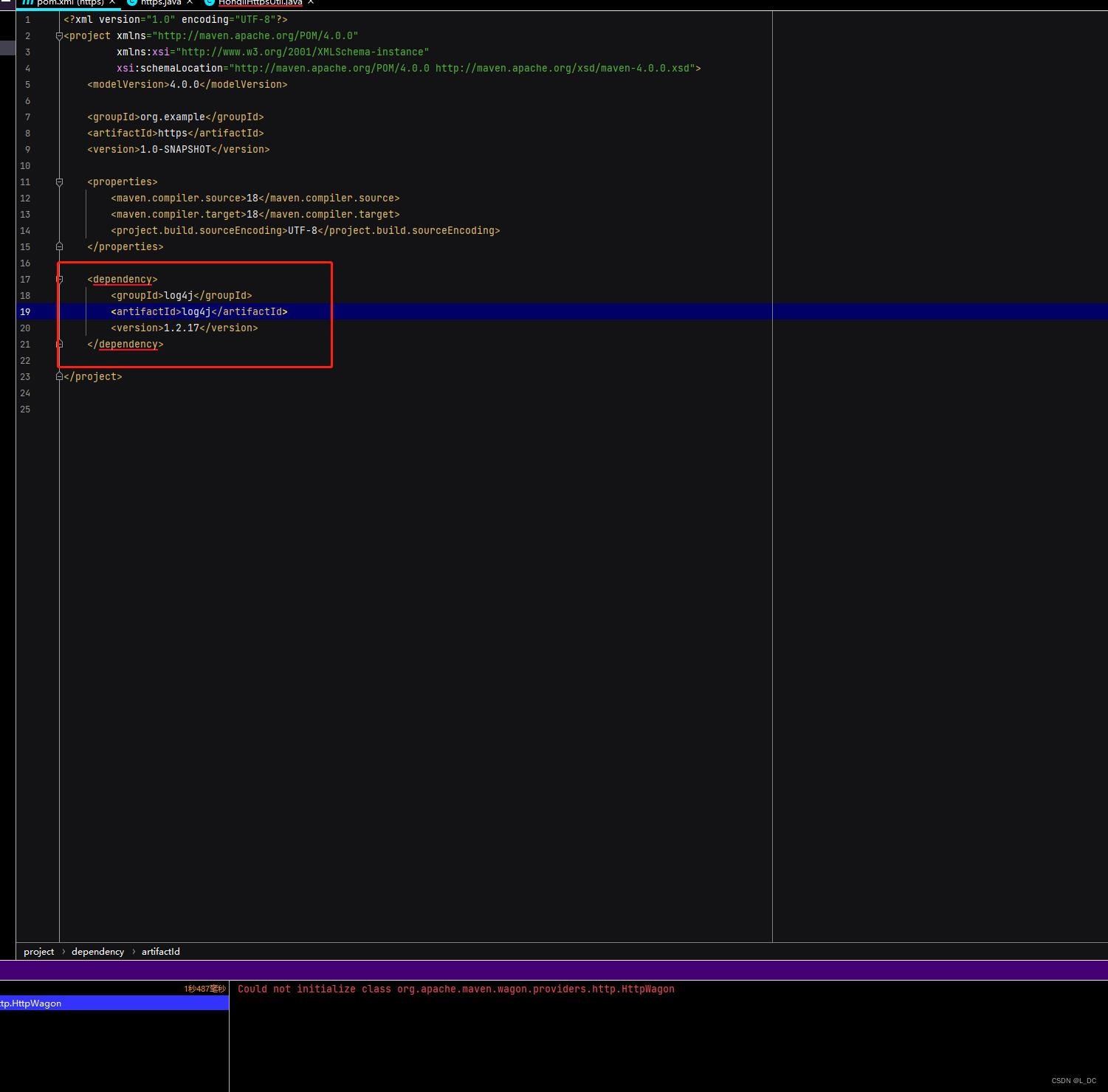Open the 'dependency' breadcrumb item
The image size is (1108, 1092).
(x=97, y=951)
